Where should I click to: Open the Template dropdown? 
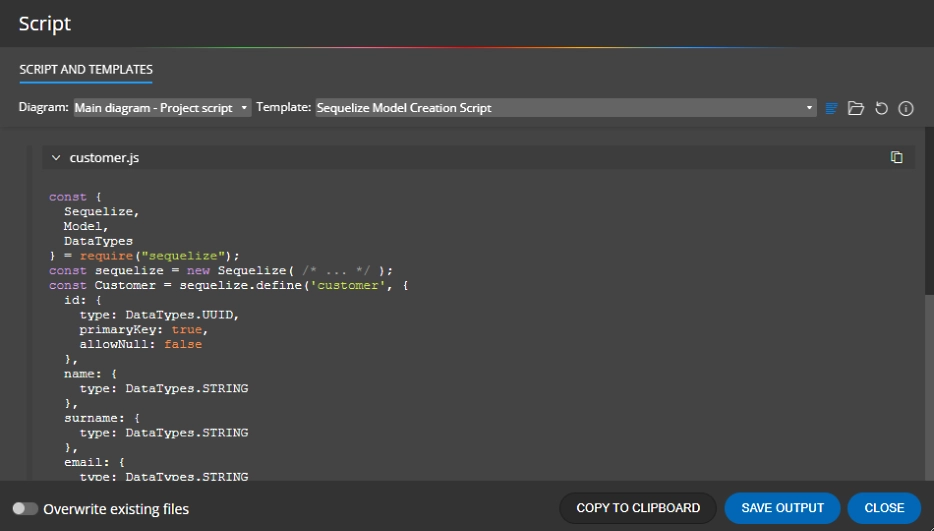pos(565,108)
